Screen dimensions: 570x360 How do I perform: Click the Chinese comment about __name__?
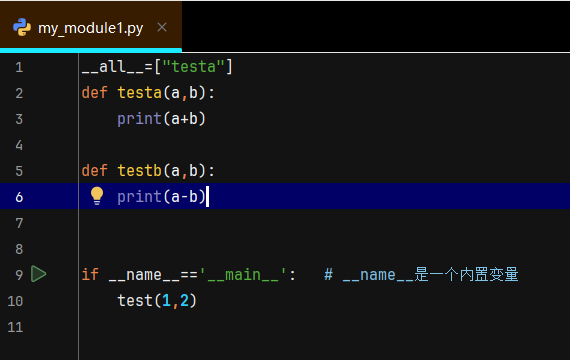click(421, 275)
